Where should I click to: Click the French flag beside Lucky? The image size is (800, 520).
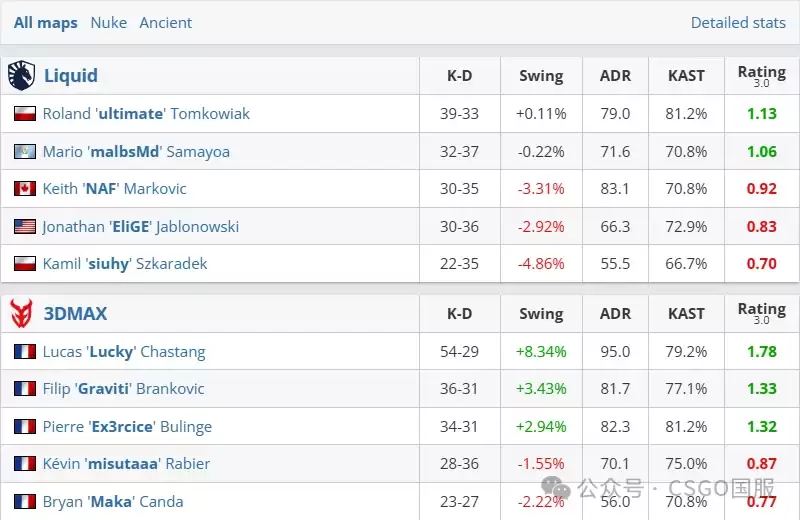tap(24, 352)
